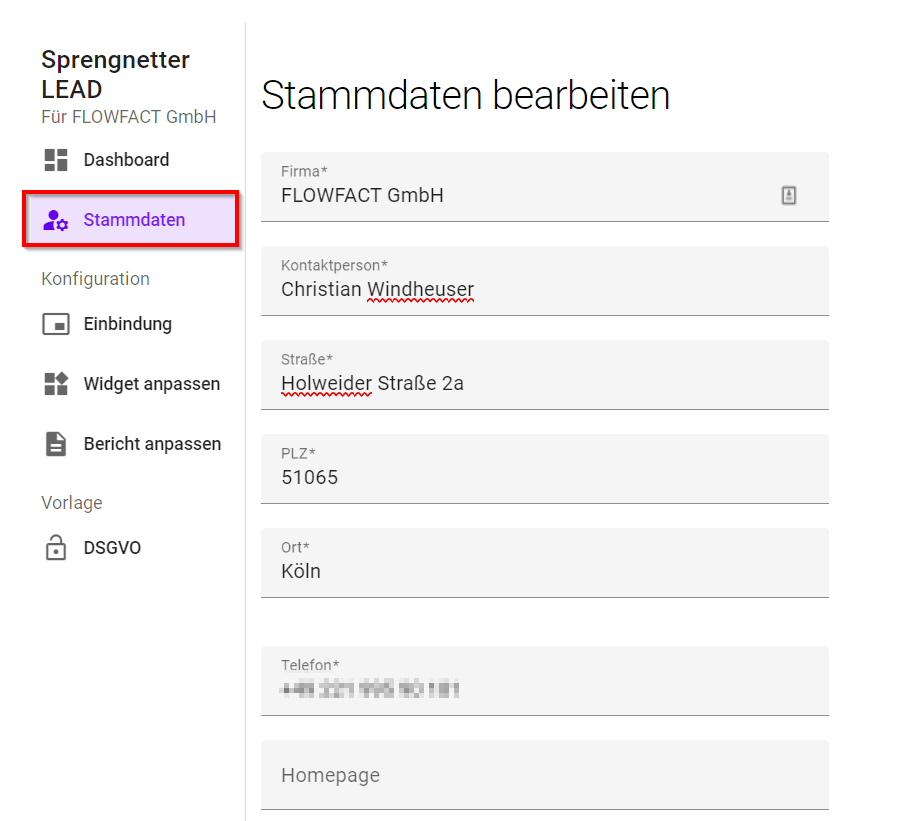The width and height of the screenshot is (918, 821).
Task: Click the Bericht anpassen document icon
Action: pyautogui.click(x=56, y=444)
